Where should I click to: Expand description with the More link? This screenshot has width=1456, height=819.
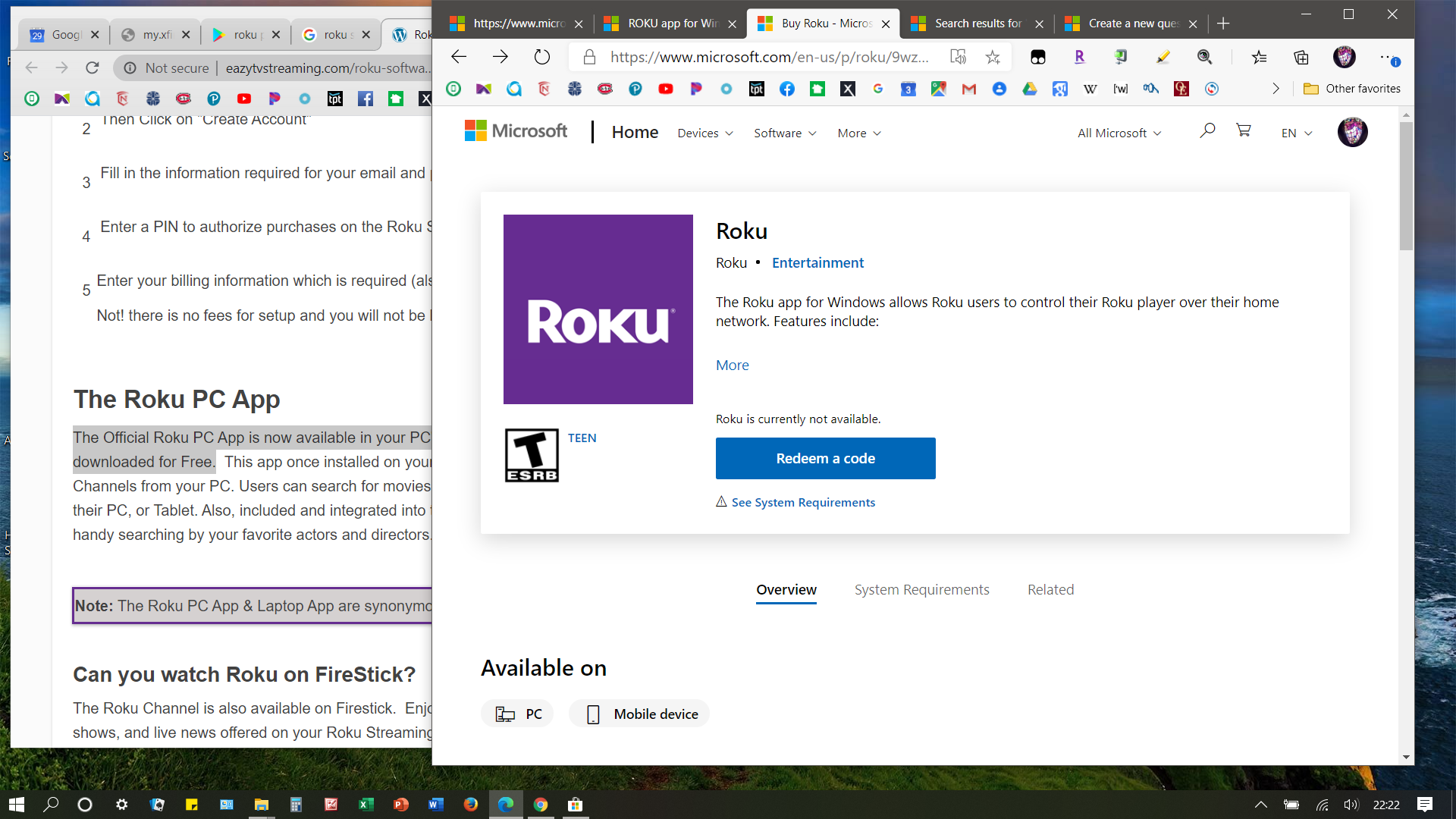coord(732,365)
